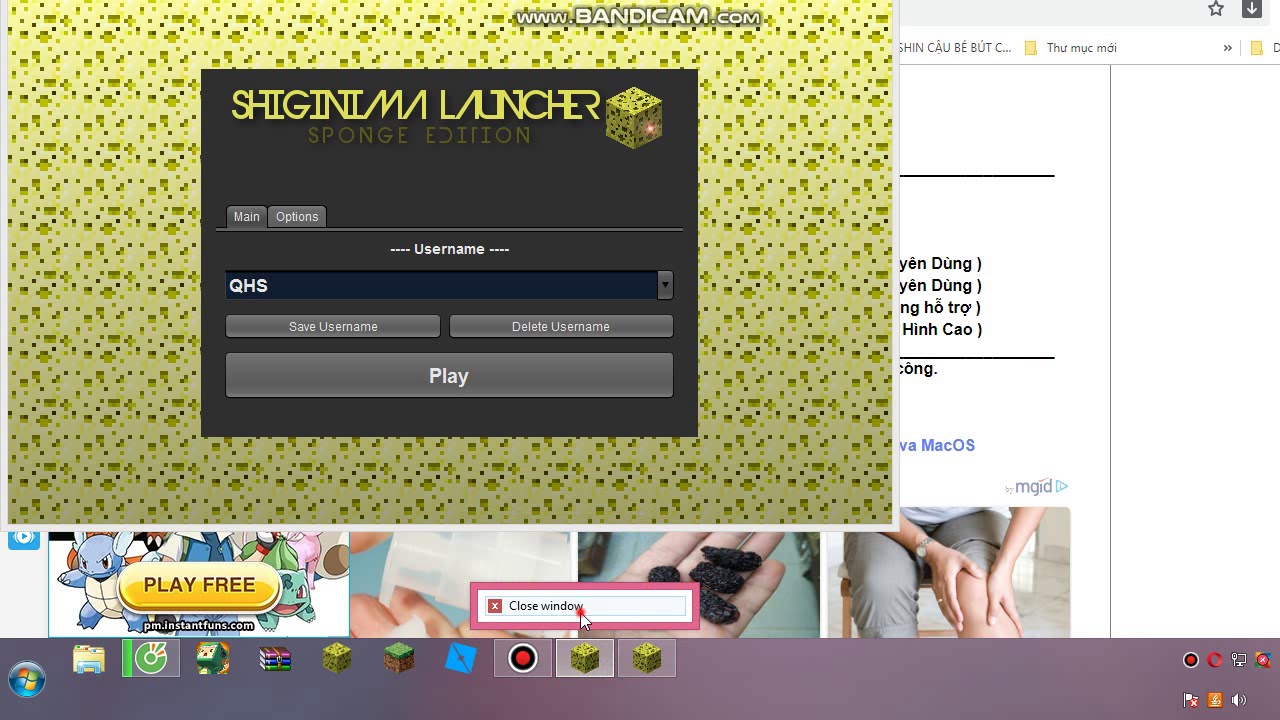
Task: Click the QHS username field
Action: tap(441, 286)
